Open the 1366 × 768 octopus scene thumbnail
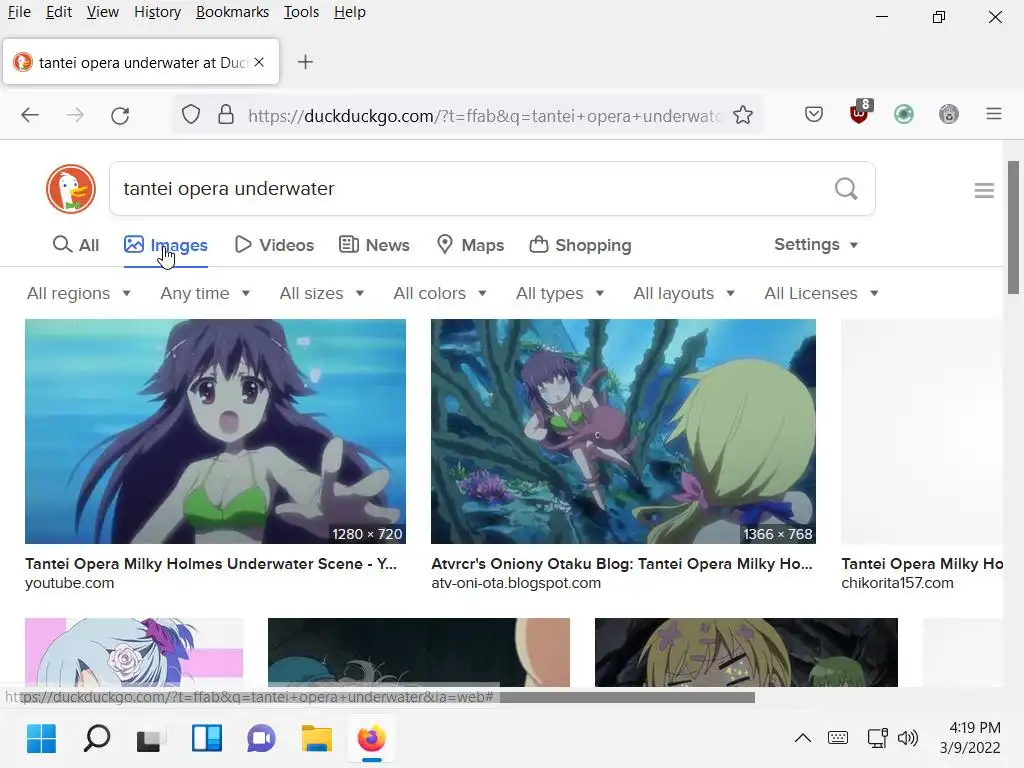The image size is (1024, 768). click(x=623, y=431)
